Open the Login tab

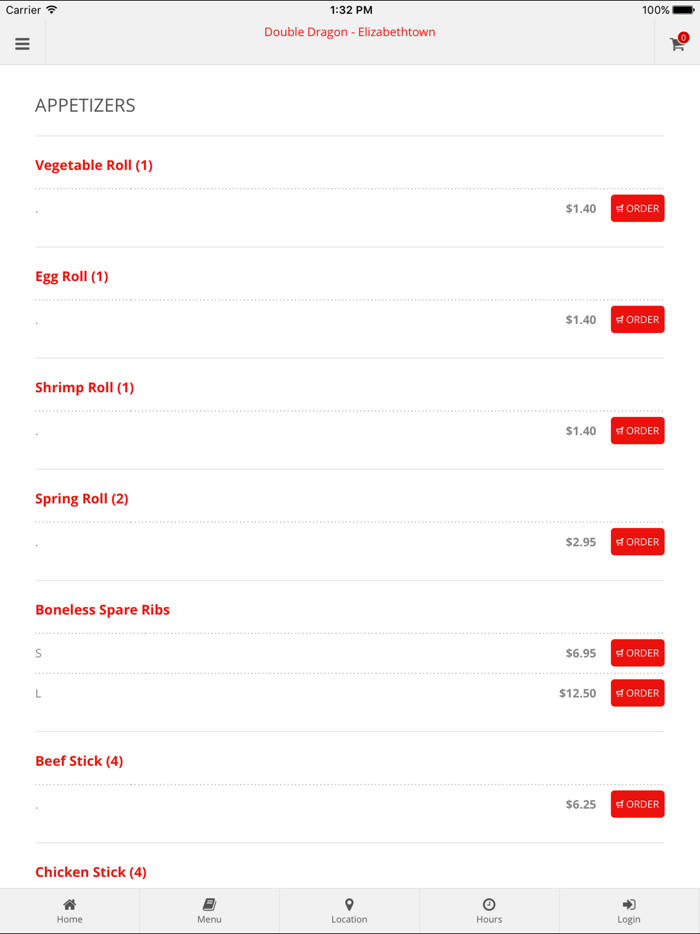tap(629, 910)
